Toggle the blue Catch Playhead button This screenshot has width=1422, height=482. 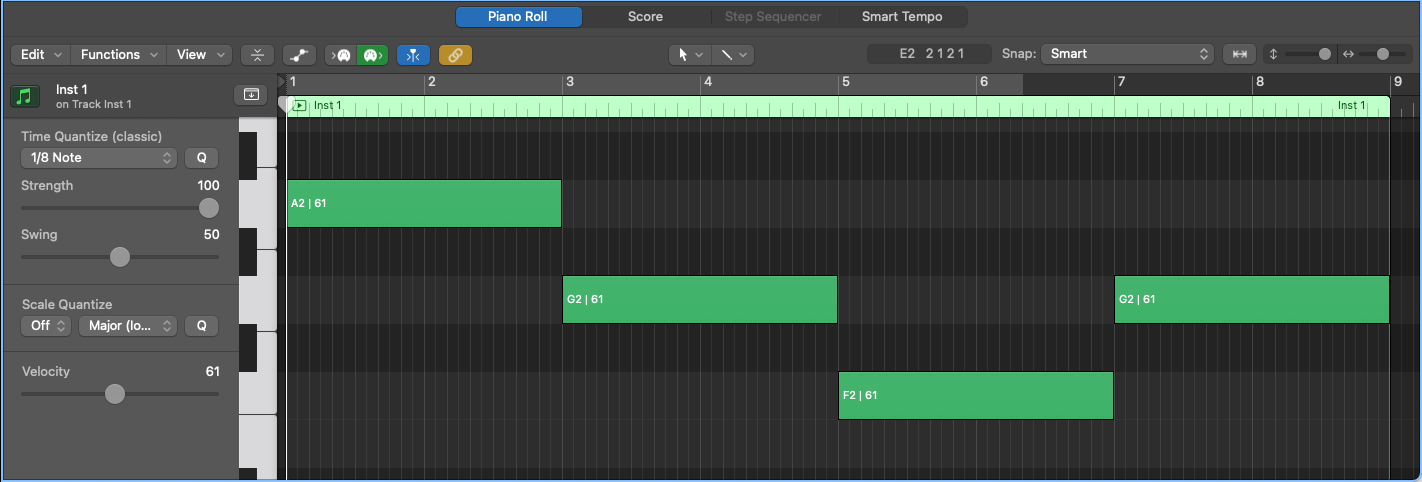click(x=414, y=55)
